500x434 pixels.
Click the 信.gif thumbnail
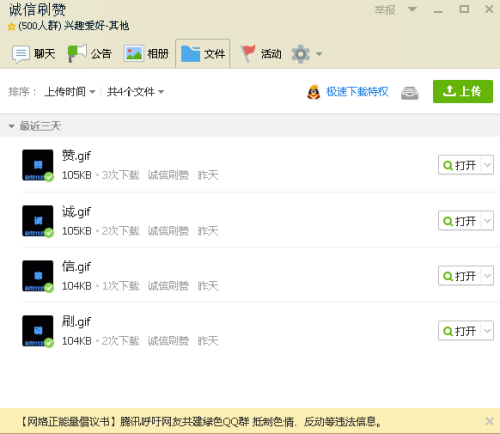[x=38, y=276]
